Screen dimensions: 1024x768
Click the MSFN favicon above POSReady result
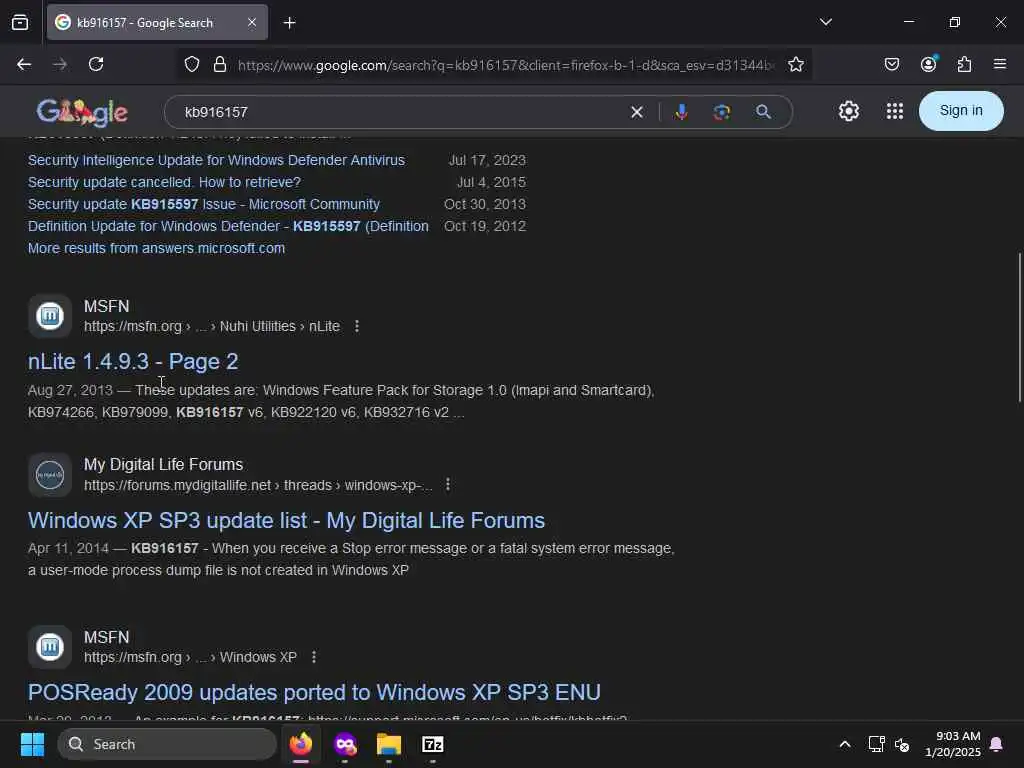pyautogui.click(x=50, y=647)
